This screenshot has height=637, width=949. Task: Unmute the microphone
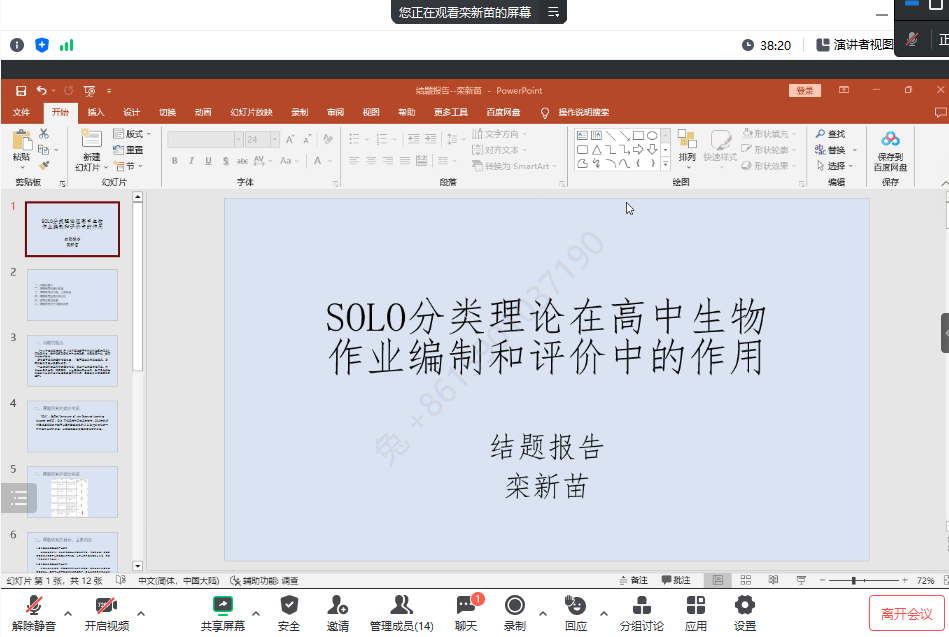(34, 605)
